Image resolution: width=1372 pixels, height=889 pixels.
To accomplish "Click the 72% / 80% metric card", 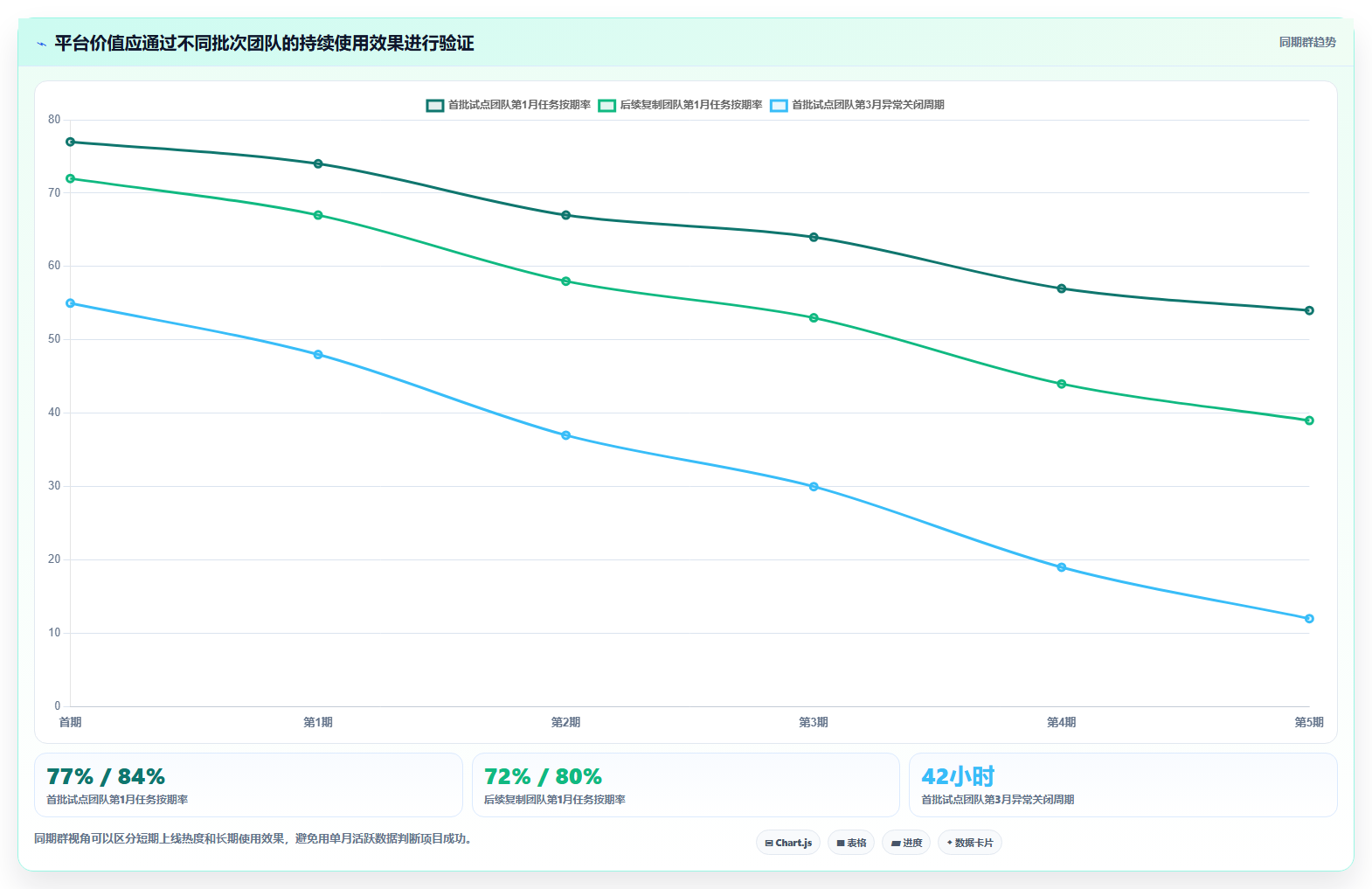I will pyautogui.click(x=686, y=785).
